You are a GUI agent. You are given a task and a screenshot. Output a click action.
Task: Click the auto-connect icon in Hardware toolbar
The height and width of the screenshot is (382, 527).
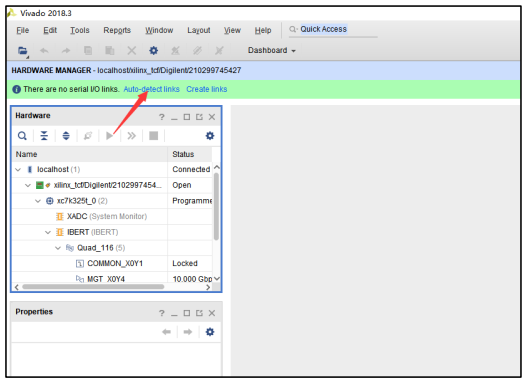tap(88, 136)
